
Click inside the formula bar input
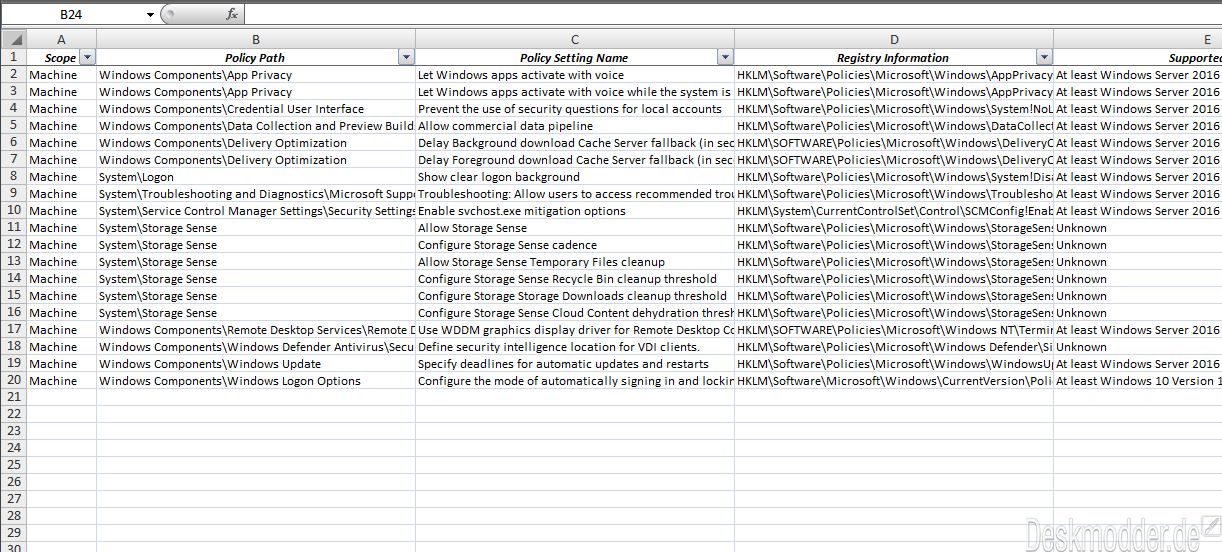(x=732, y=14)
